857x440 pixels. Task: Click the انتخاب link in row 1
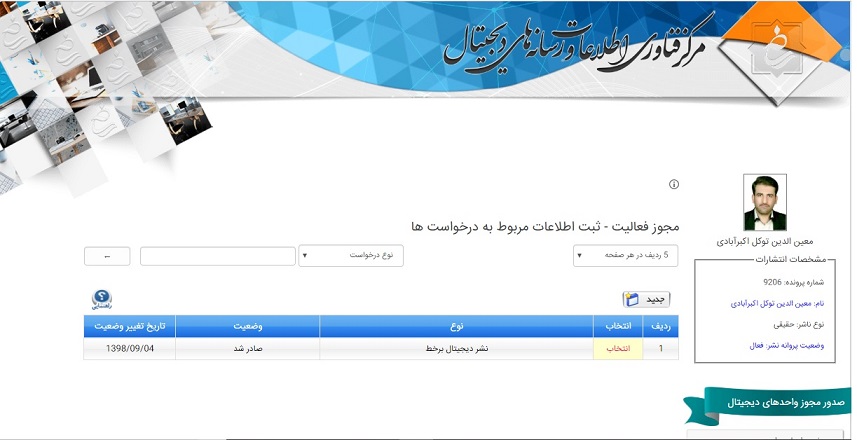(x=621, y=349)
